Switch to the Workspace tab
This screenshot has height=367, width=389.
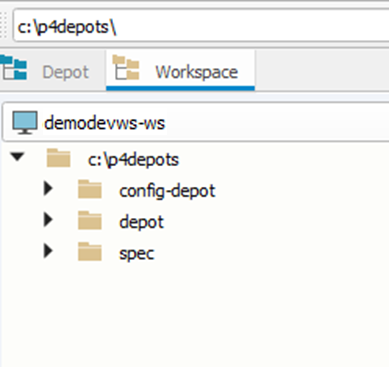[180, 71]
